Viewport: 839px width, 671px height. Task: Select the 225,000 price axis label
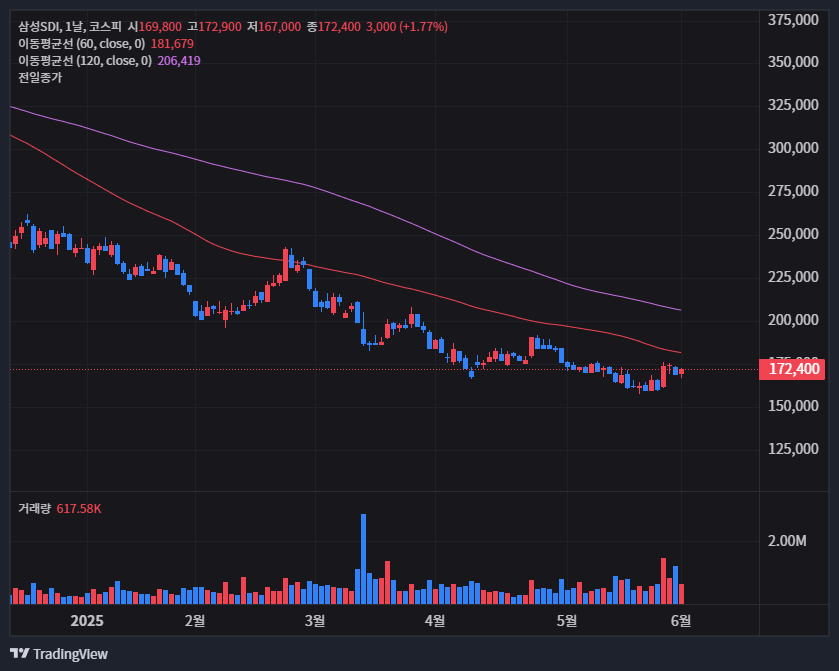[793, 277]
